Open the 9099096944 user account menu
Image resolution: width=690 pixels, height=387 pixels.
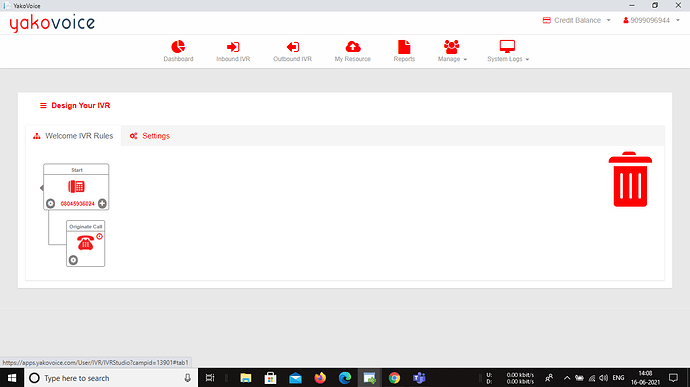pos(651,20)
